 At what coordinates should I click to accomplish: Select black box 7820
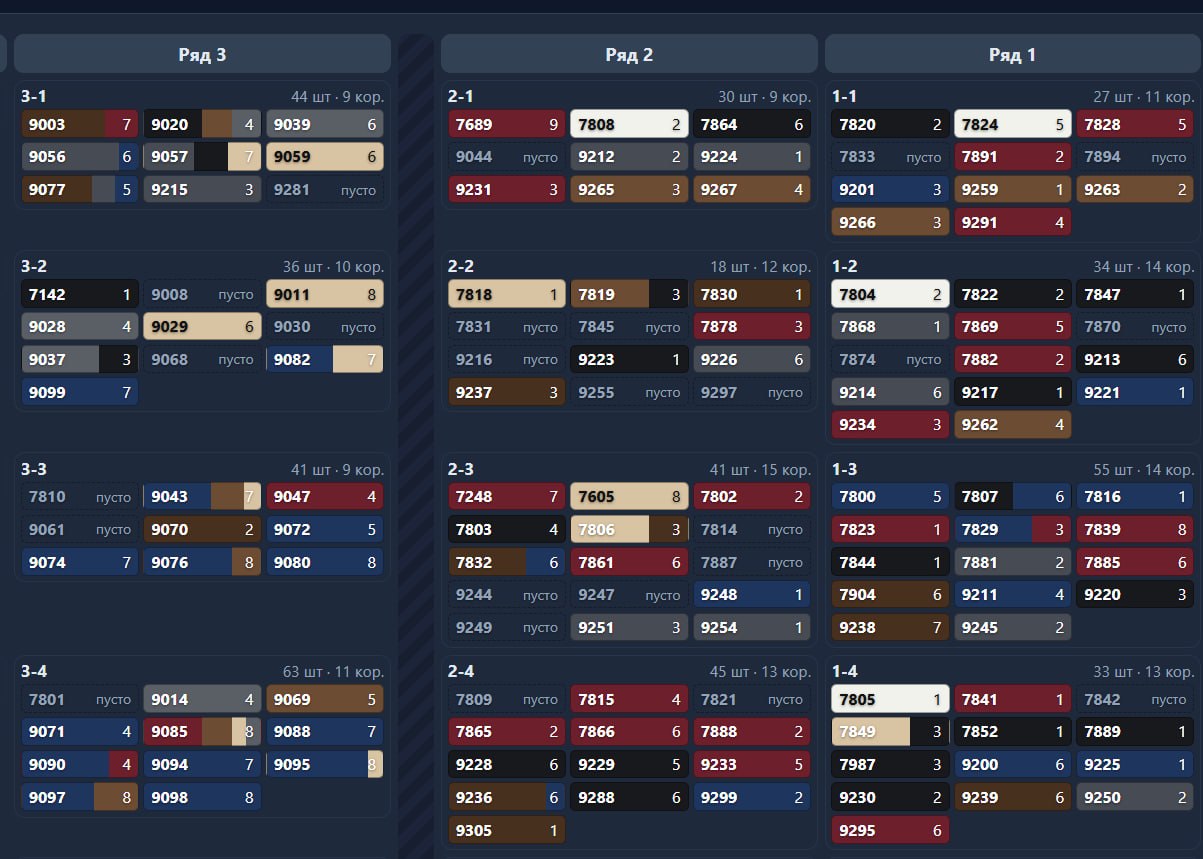[890, 124]
